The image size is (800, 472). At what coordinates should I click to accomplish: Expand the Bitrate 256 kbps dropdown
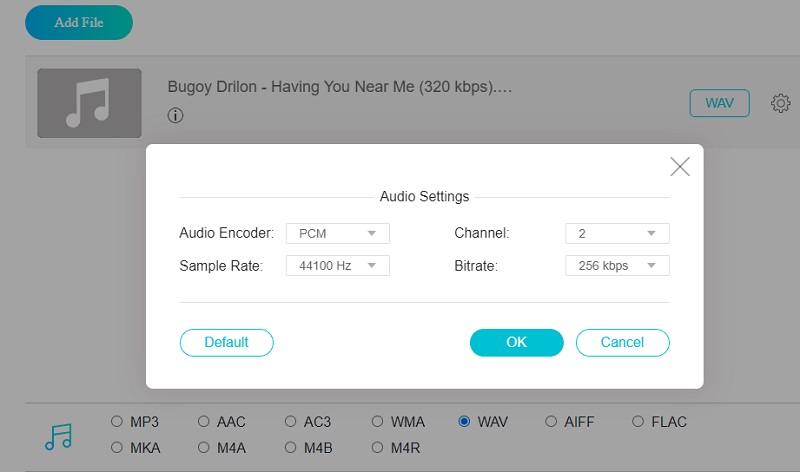tap(616, 266)
